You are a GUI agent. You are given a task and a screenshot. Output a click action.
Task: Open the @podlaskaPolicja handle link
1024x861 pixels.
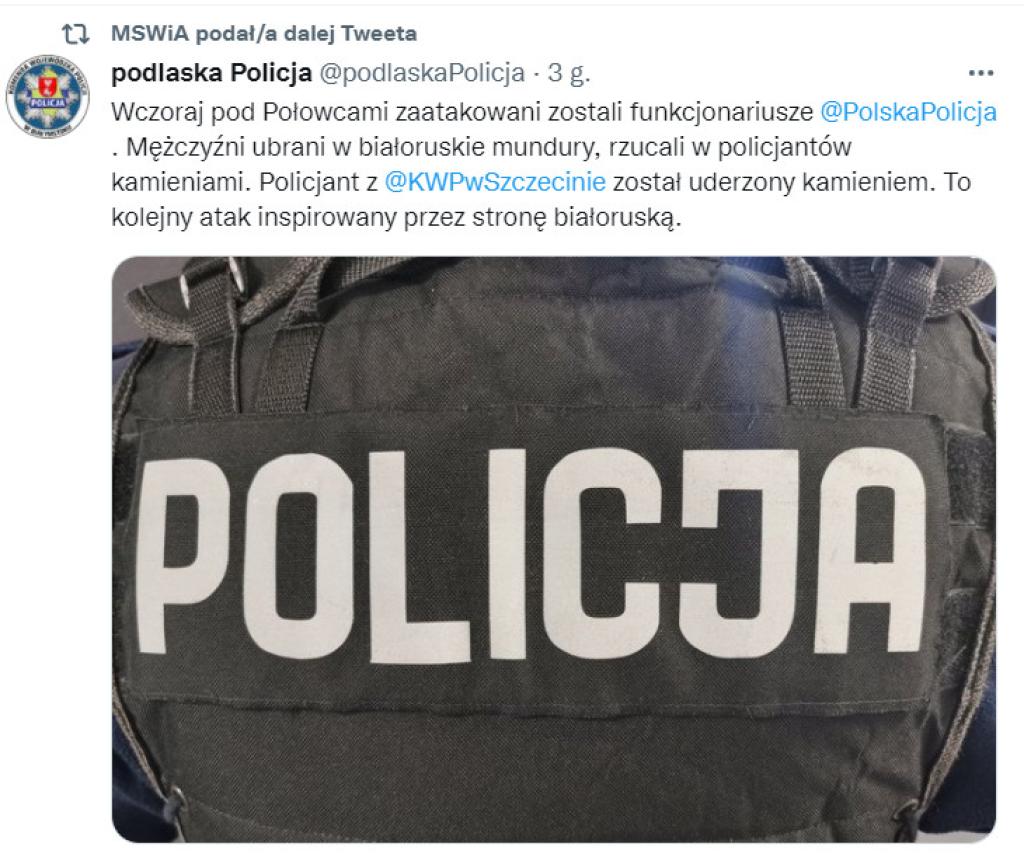pos(422,73)
